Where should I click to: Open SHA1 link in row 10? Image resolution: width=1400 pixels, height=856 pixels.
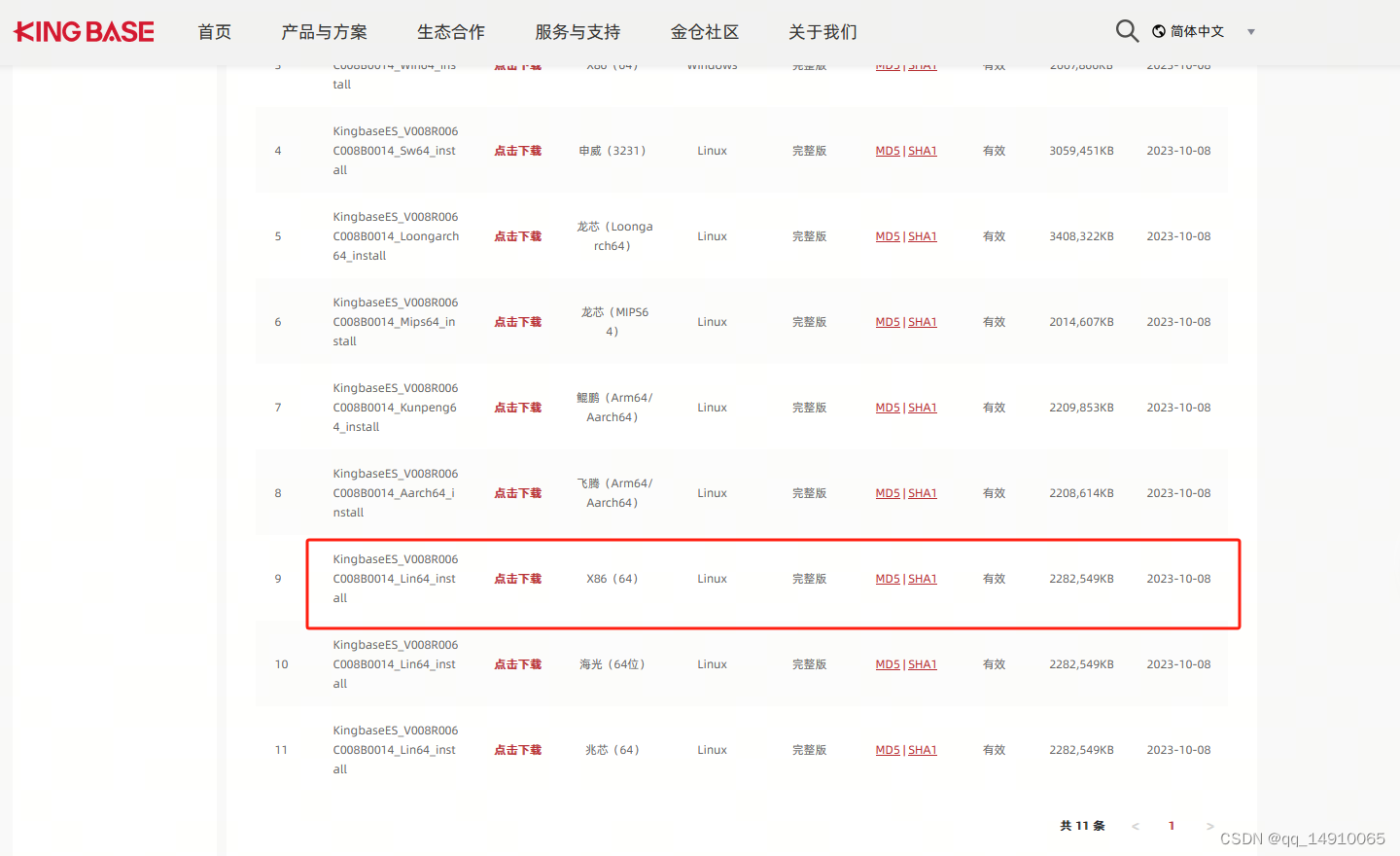click(923, 664)
